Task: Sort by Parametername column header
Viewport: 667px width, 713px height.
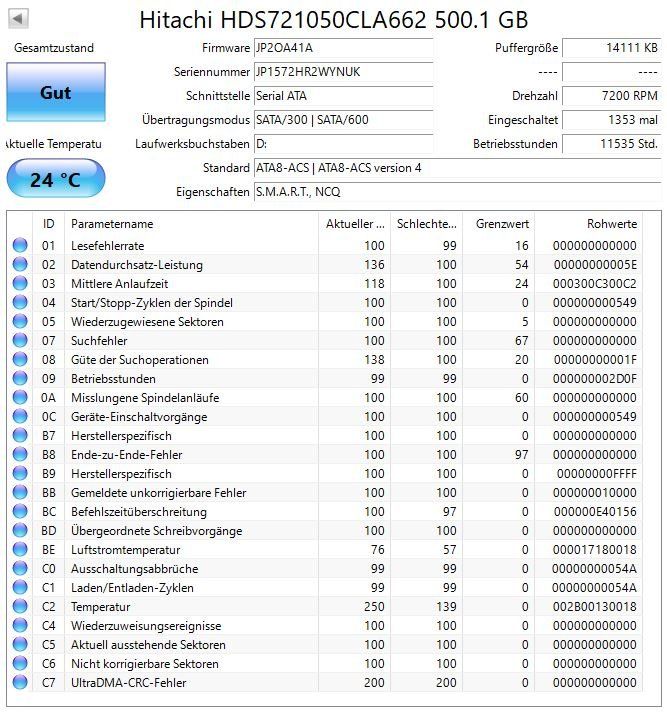Action: (191, 224)
